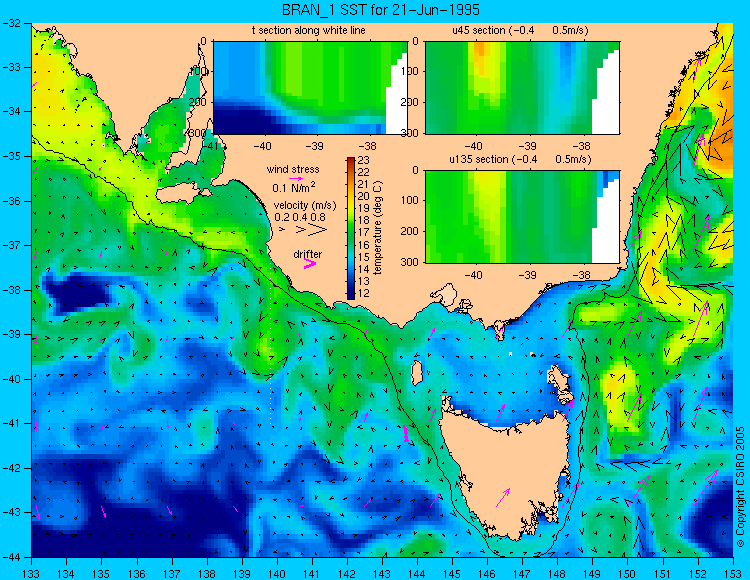Click main map latitude label -38
This screenshot has height=580, width=750.
[x=11, y=290]
